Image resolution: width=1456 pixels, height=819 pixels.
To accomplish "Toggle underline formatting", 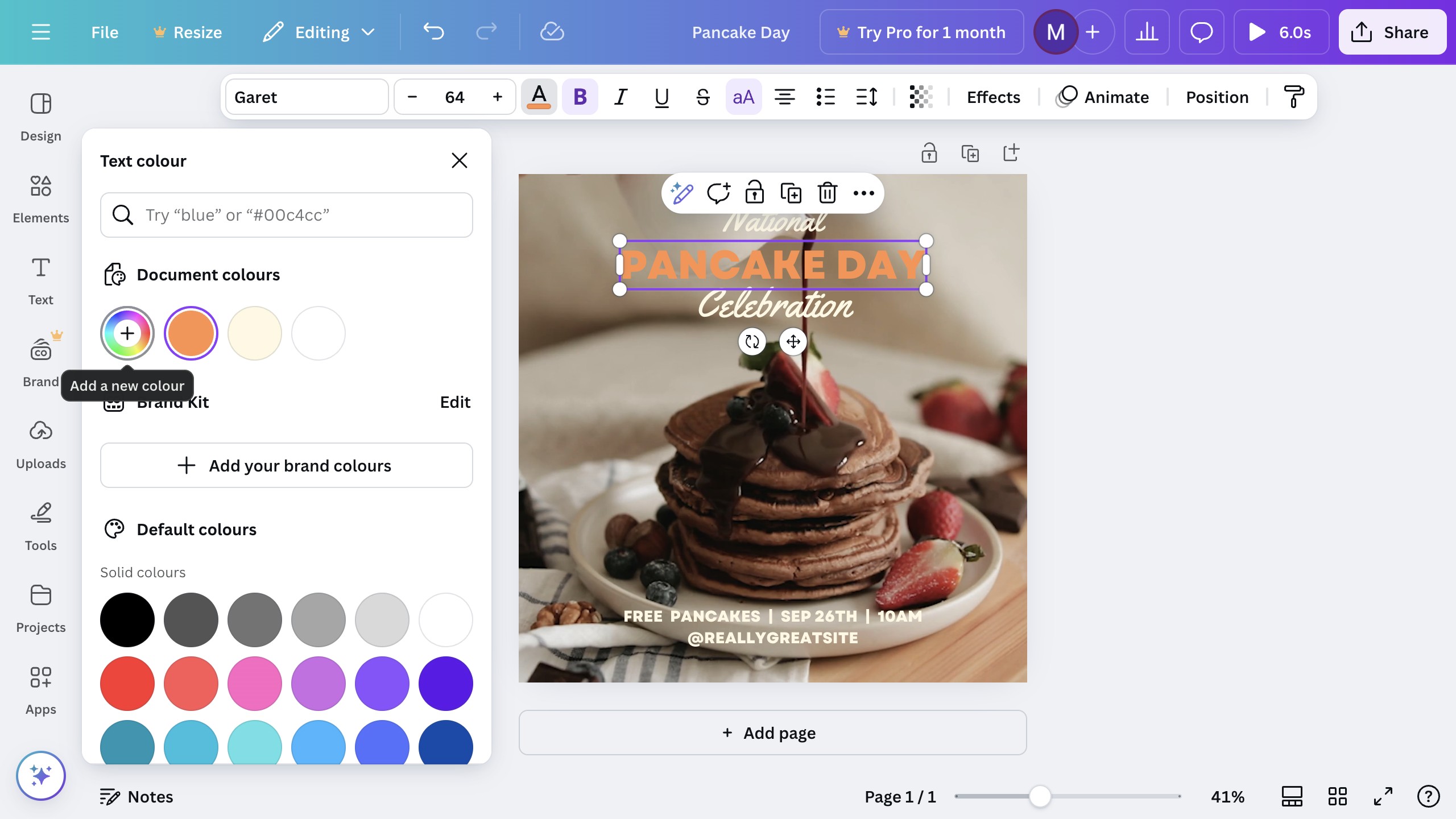I will [x=661, y=97].
